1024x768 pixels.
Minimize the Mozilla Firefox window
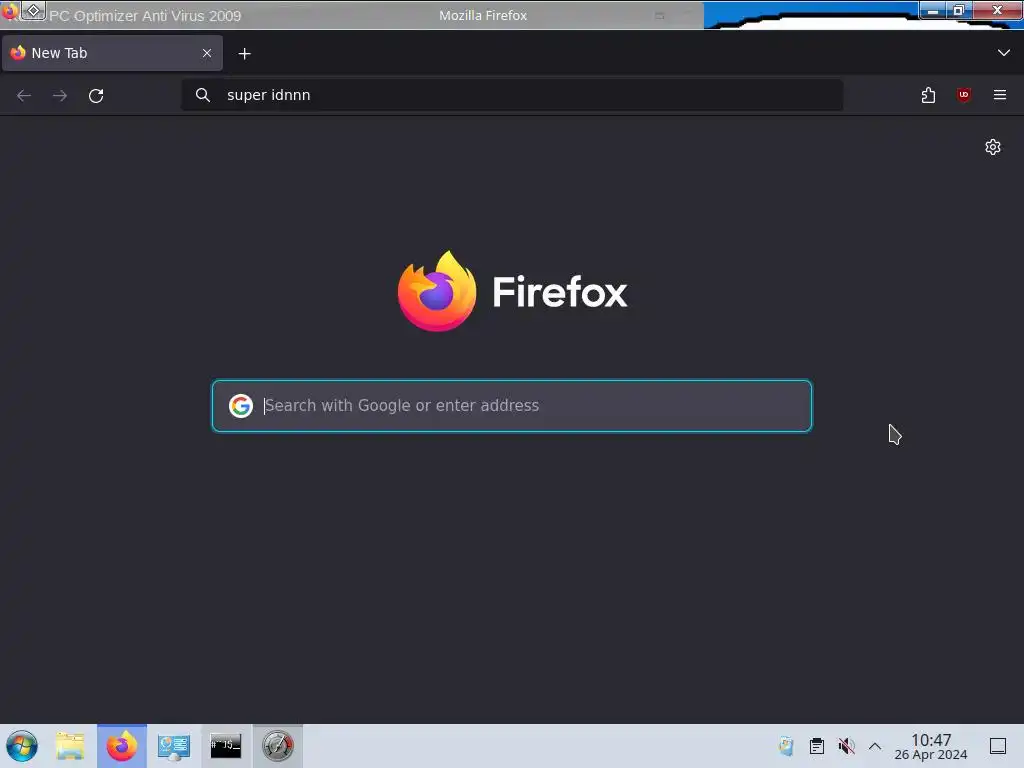pyautogui.click(x=933, y=10)
